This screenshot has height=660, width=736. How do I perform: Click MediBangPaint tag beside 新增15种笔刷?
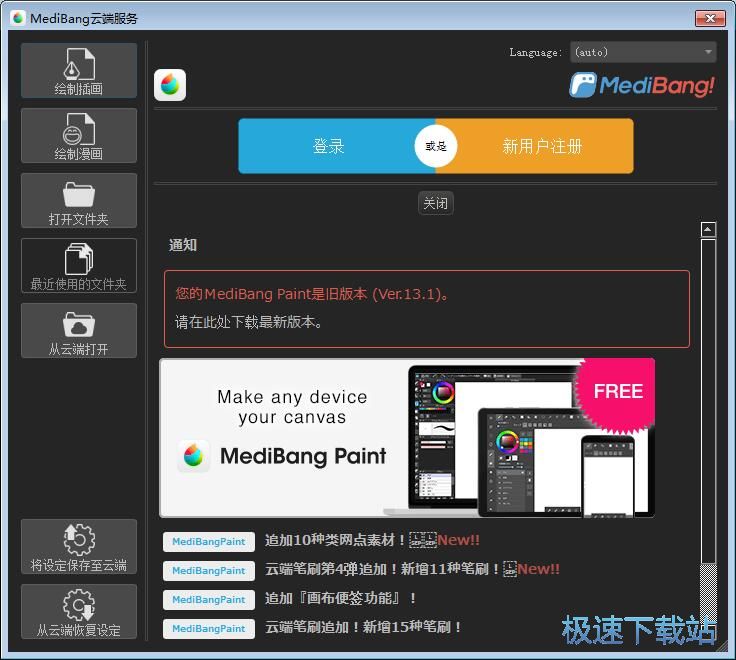(209, 629)
